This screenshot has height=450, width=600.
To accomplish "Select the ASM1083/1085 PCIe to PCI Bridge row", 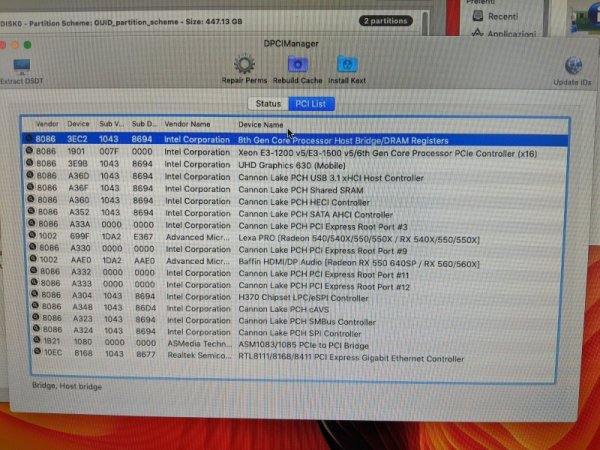I will point(295,344).
